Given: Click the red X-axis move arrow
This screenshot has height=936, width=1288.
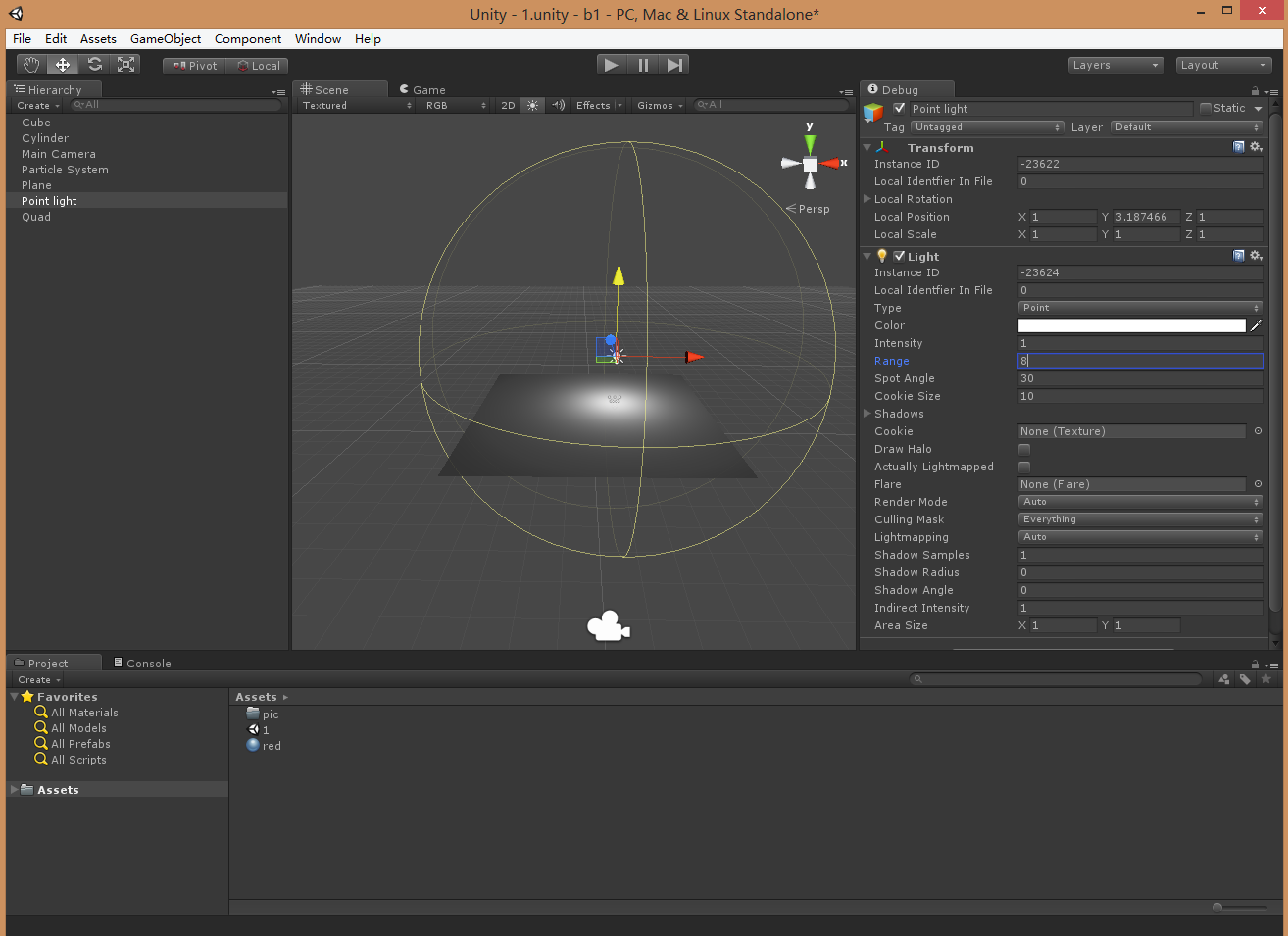Looking at the screenshot, I should coord(694,357).
